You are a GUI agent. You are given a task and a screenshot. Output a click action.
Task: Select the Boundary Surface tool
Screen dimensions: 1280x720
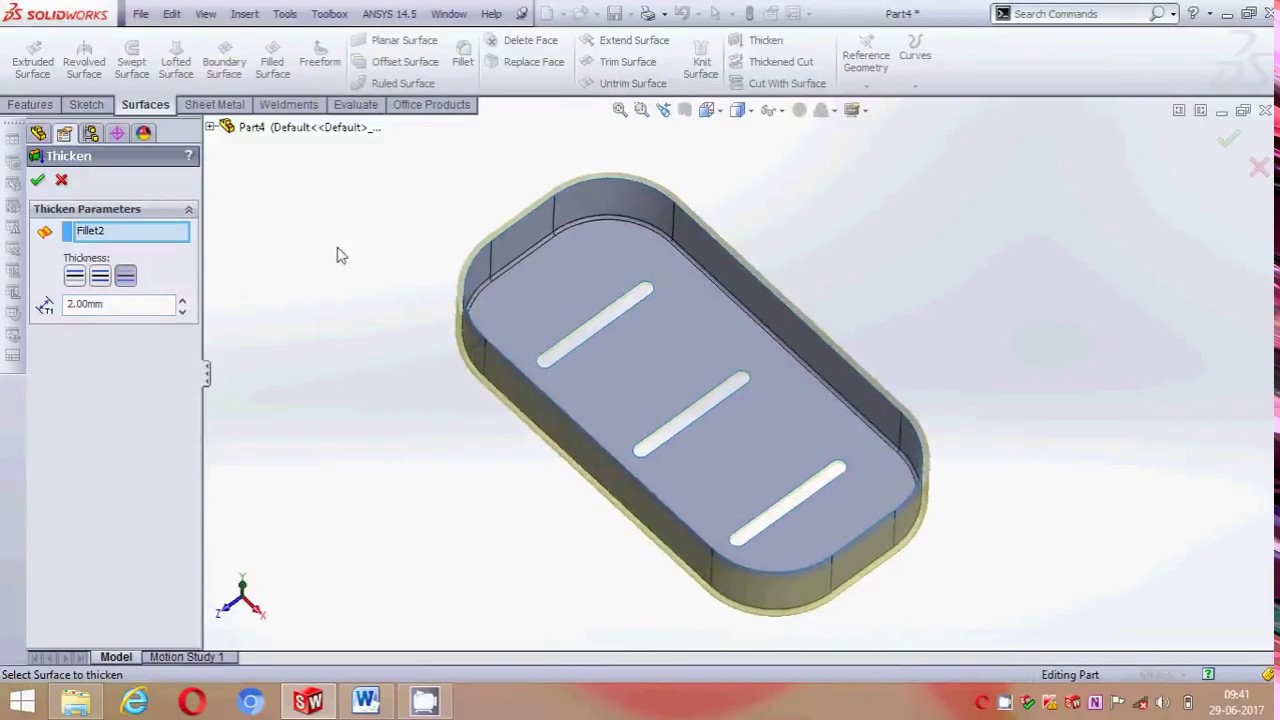coord(224,60)
